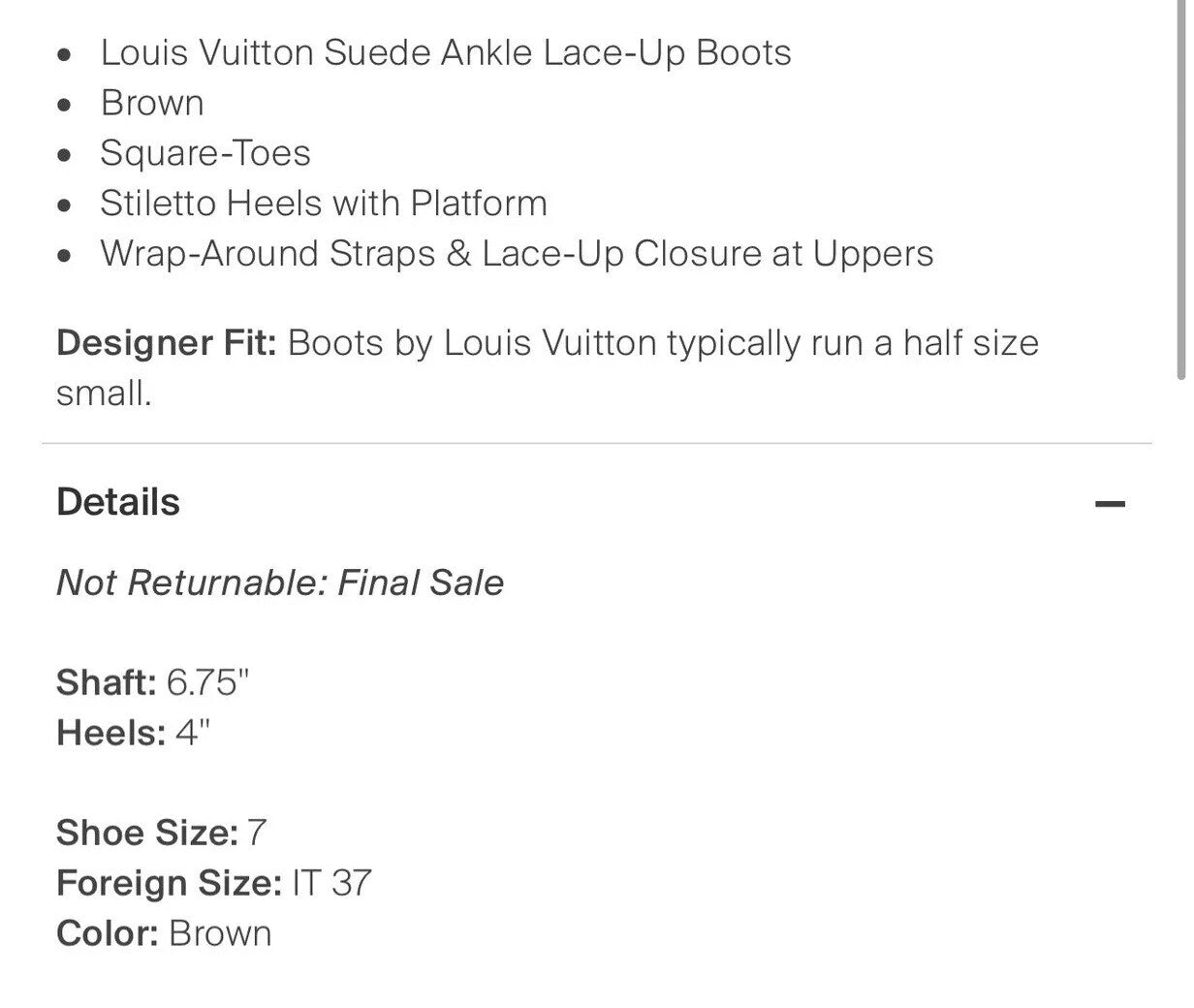This screenshot has height=1008, width=1194.
Task: Click the shoe size value 7
Action: 256,833
